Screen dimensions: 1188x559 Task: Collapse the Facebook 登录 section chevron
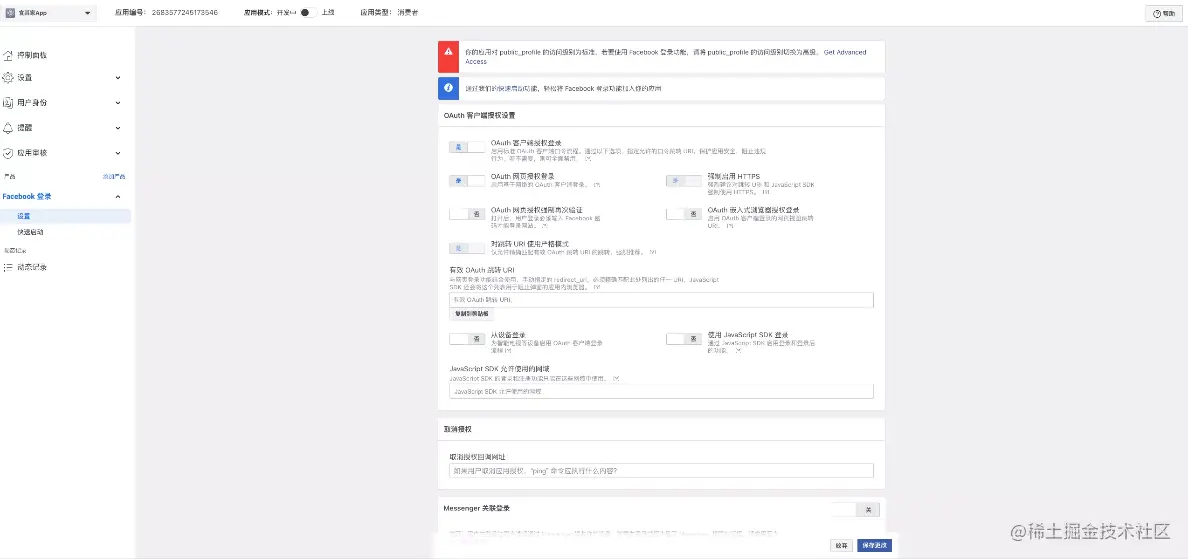pos(117,196)
